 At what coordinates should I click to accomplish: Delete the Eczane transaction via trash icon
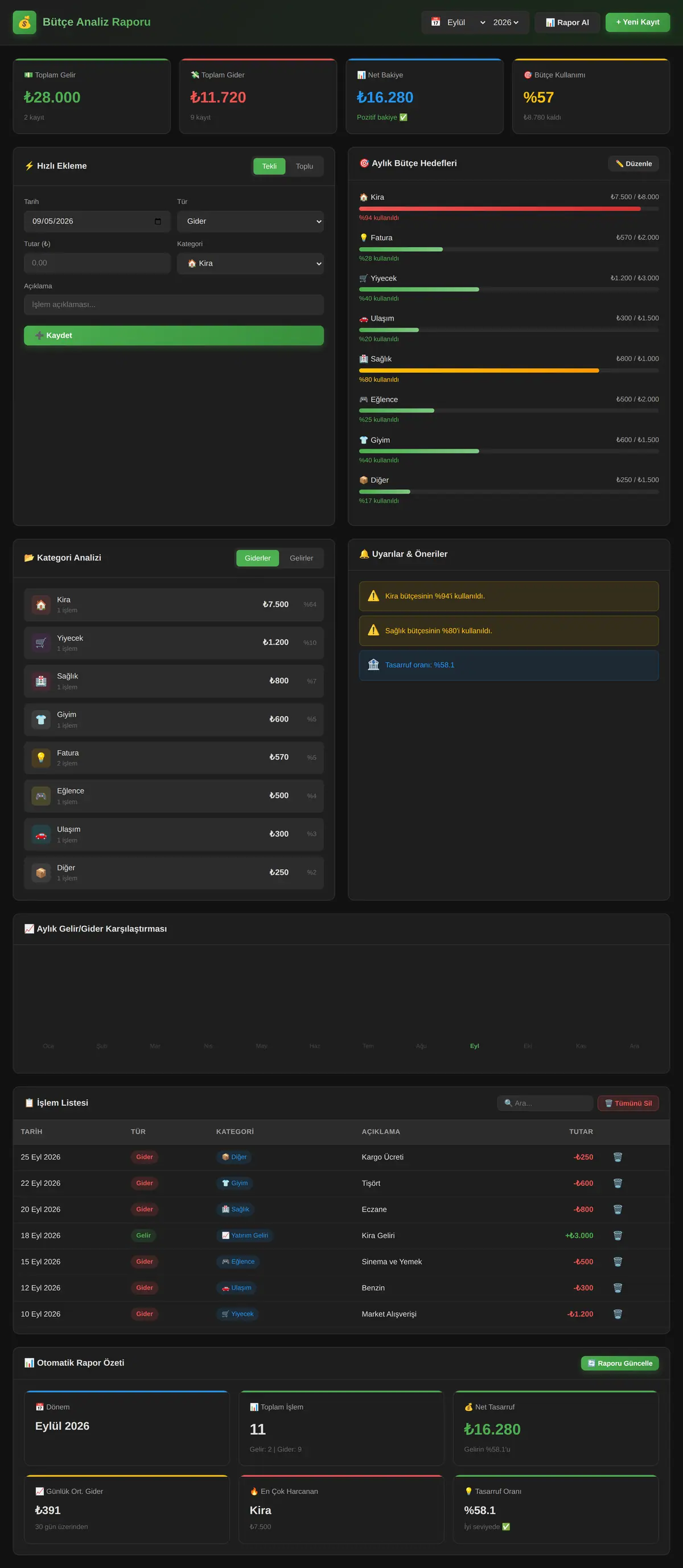click(x=618, y=1210)
